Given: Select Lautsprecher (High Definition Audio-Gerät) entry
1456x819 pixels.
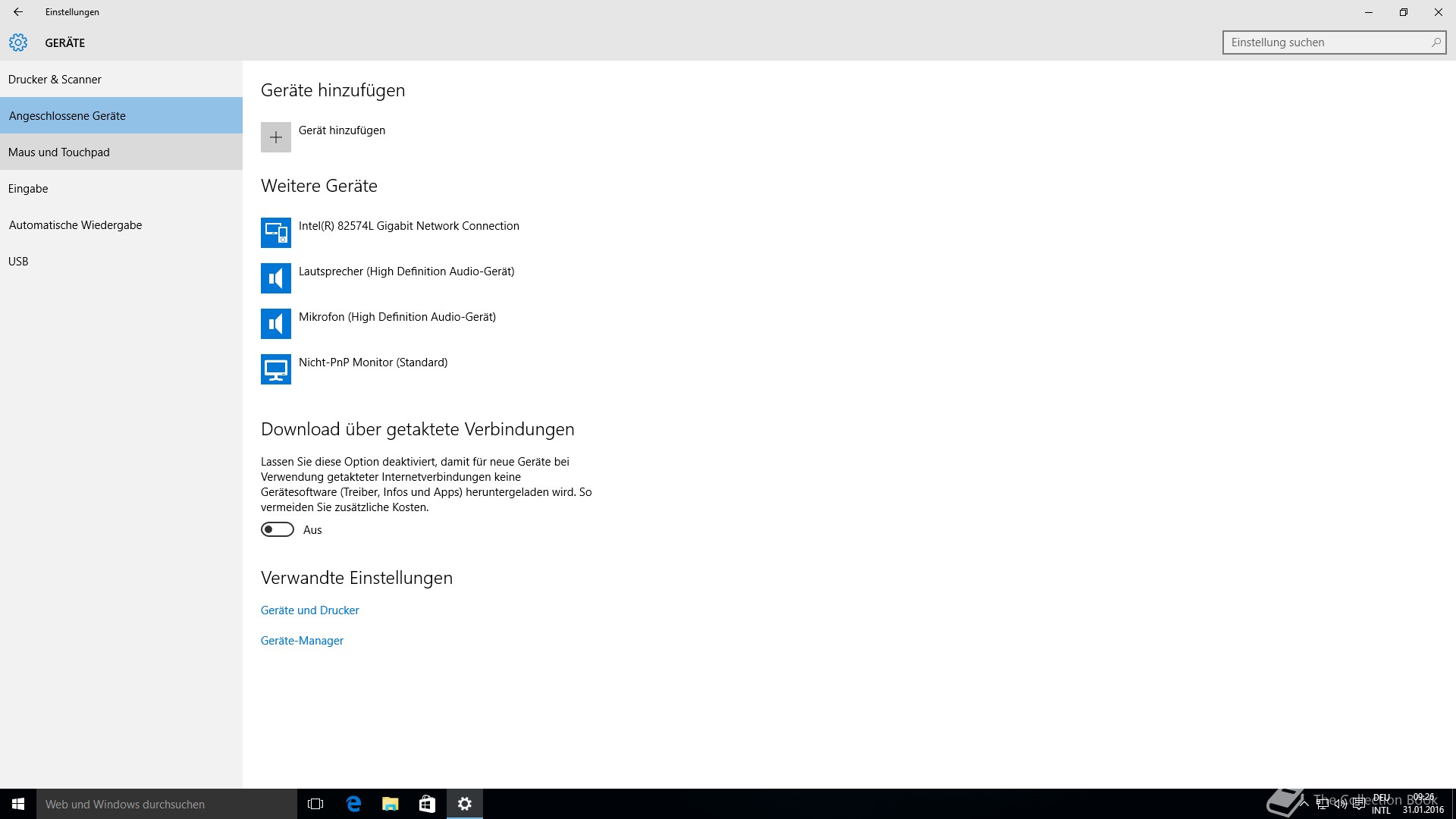Looking at the screenshot, I should coord(406,271).
